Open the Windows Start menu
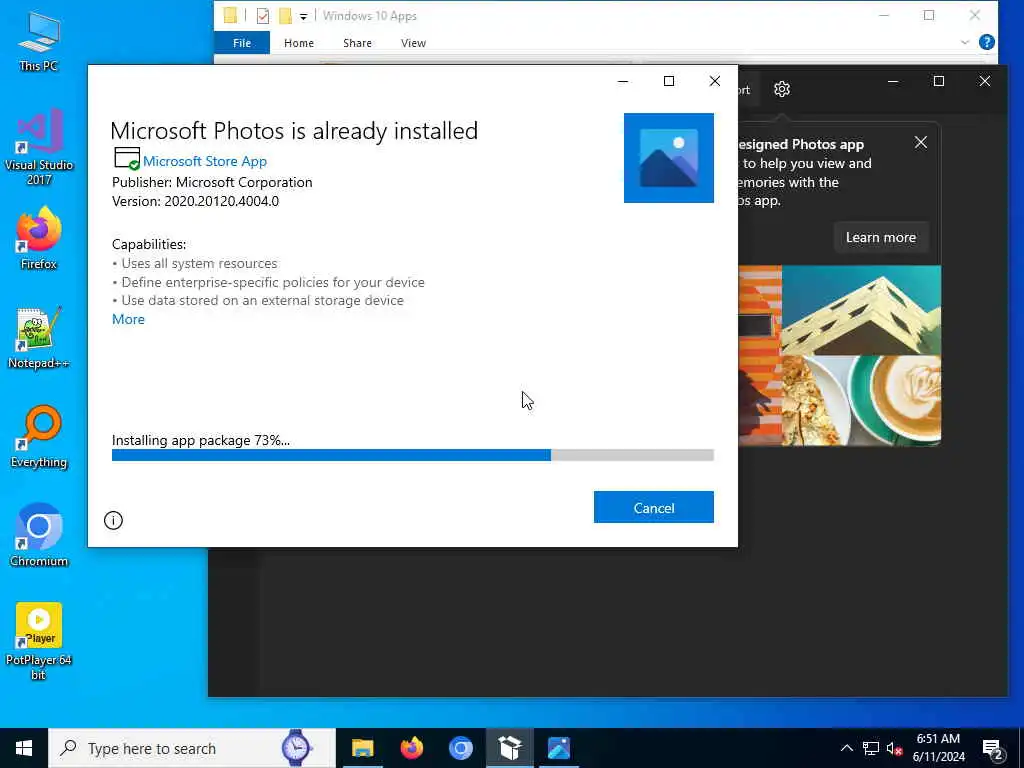 [x=24, y=748]
